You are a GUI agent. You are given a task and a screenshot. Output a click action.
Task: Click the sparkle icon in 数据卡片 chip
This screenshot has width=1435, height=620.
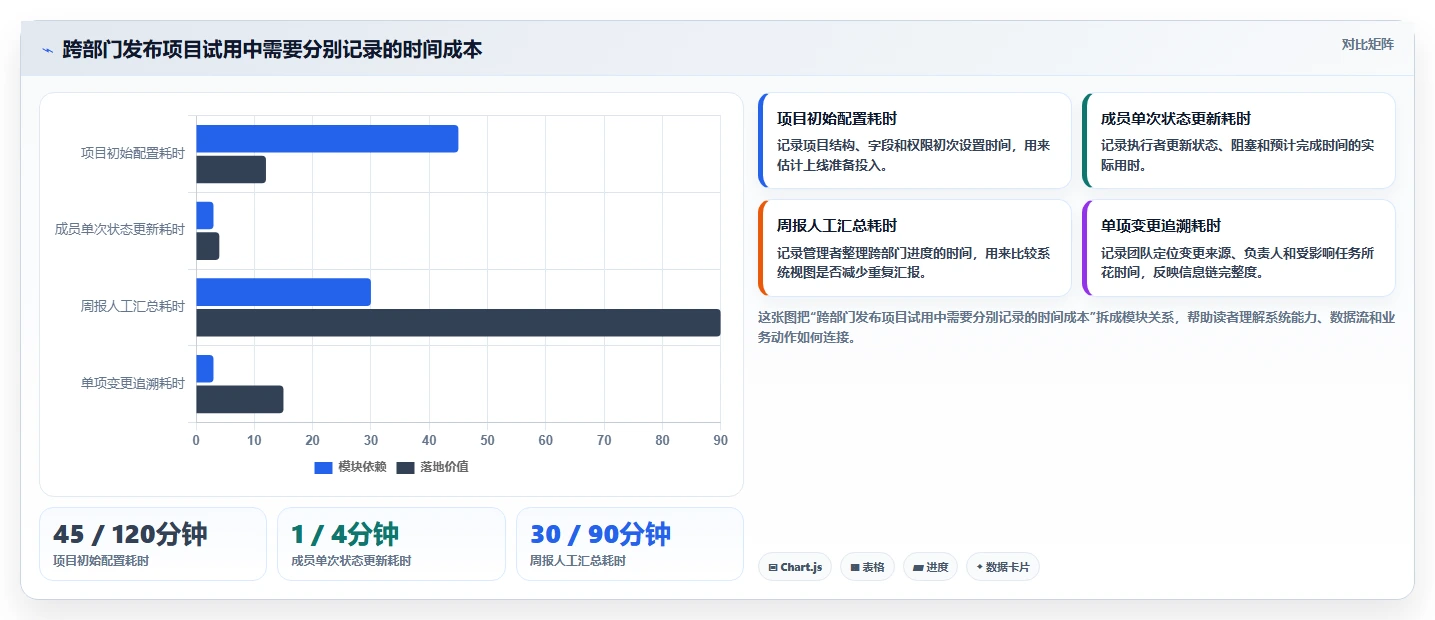pos(980,567)
